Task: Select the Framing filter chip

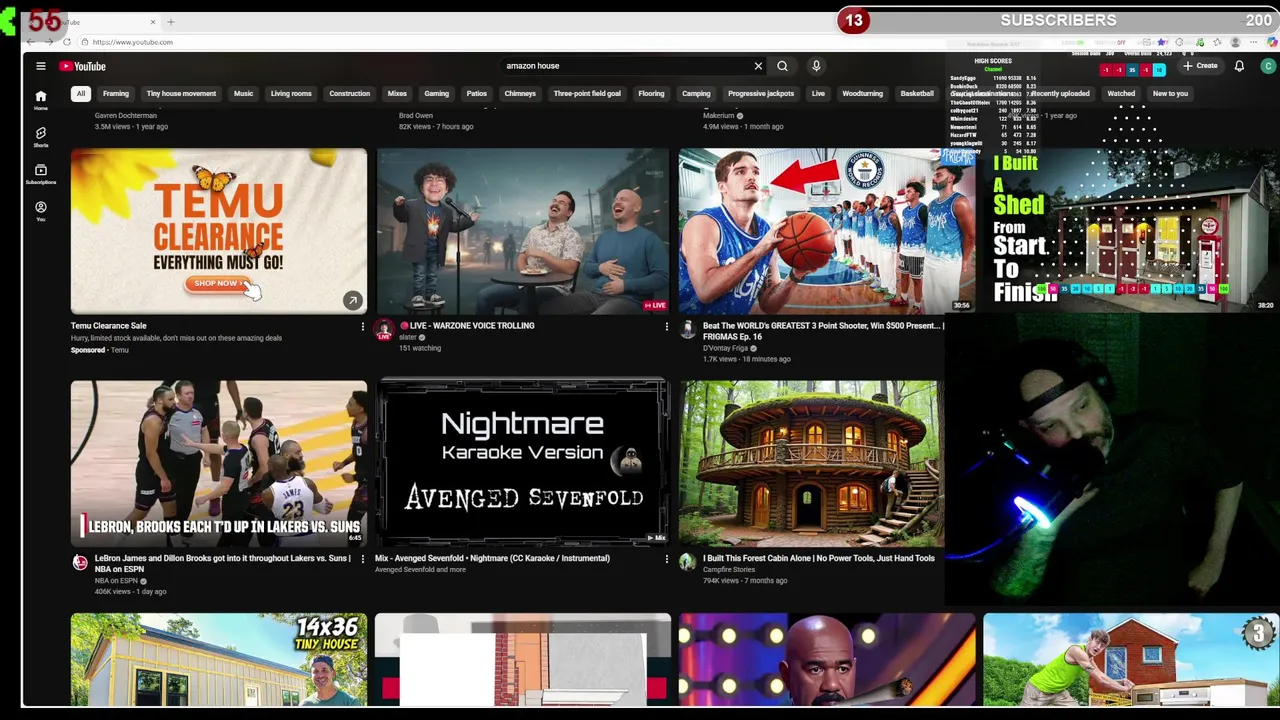Action: [x=116, y=93]
